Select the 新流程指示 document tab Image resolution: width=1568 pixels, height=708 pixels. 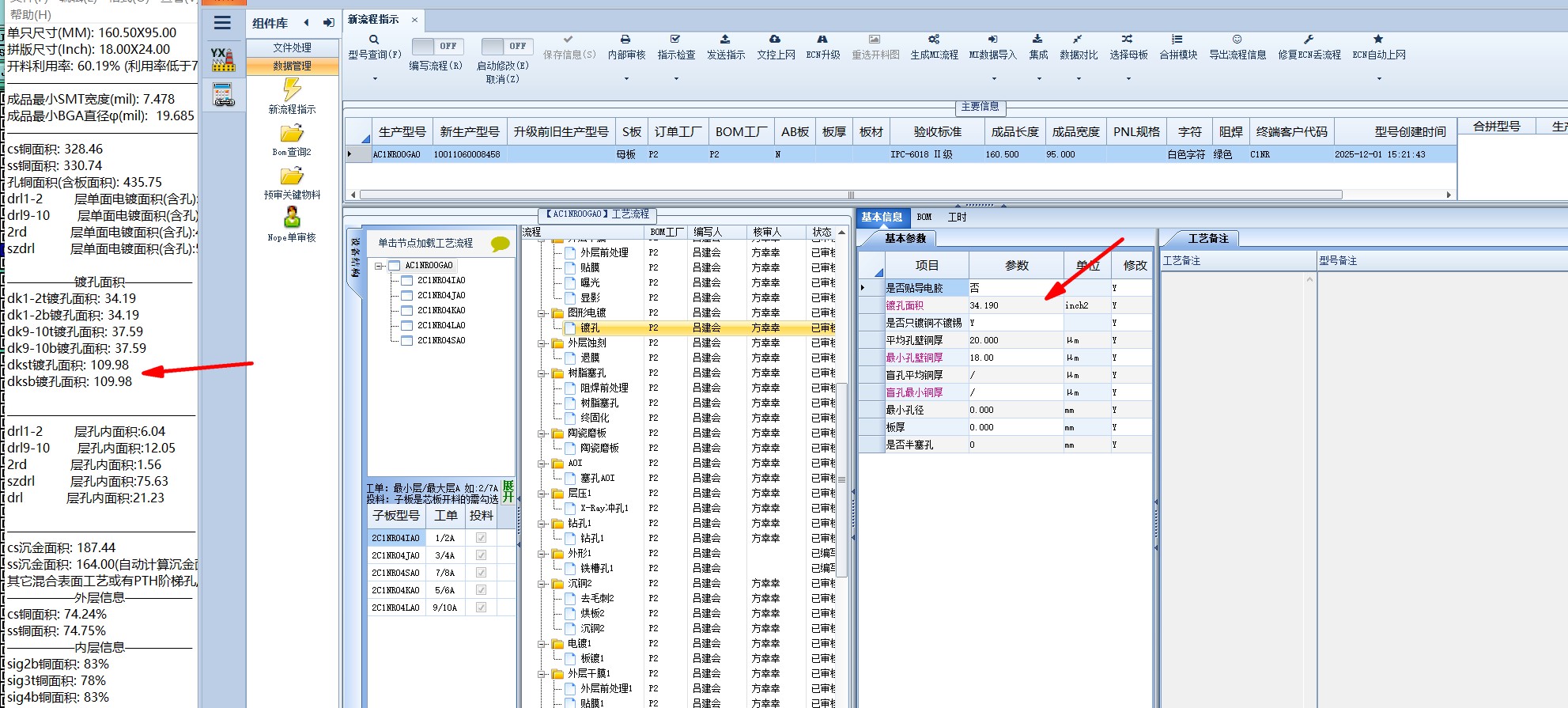coord(373,19)
